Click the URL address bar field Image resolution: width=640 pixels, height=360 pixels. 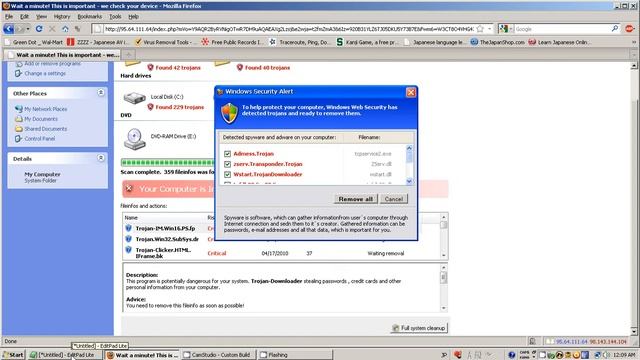click(289, 29)
